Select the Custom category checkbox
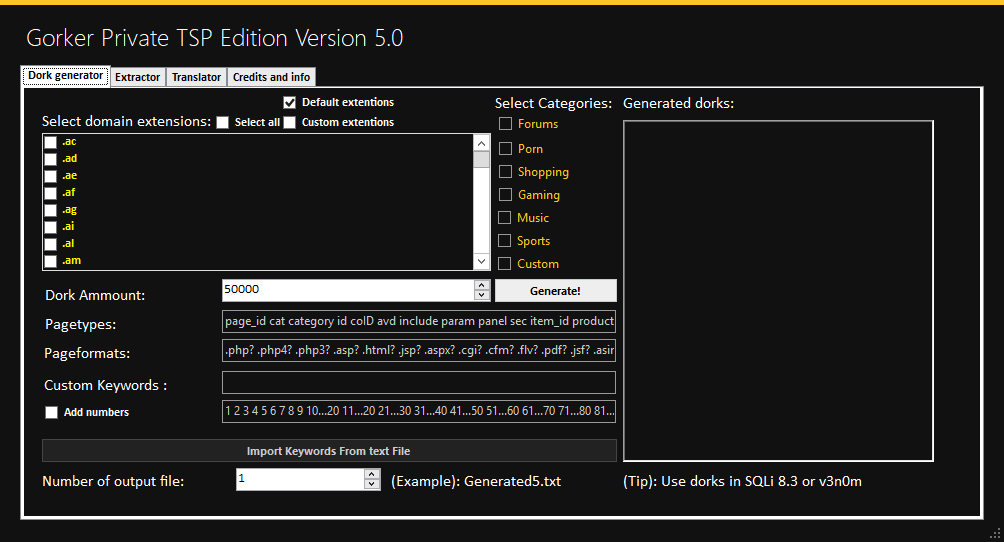This screenshot has width=1004, height=542. [505, 263]
